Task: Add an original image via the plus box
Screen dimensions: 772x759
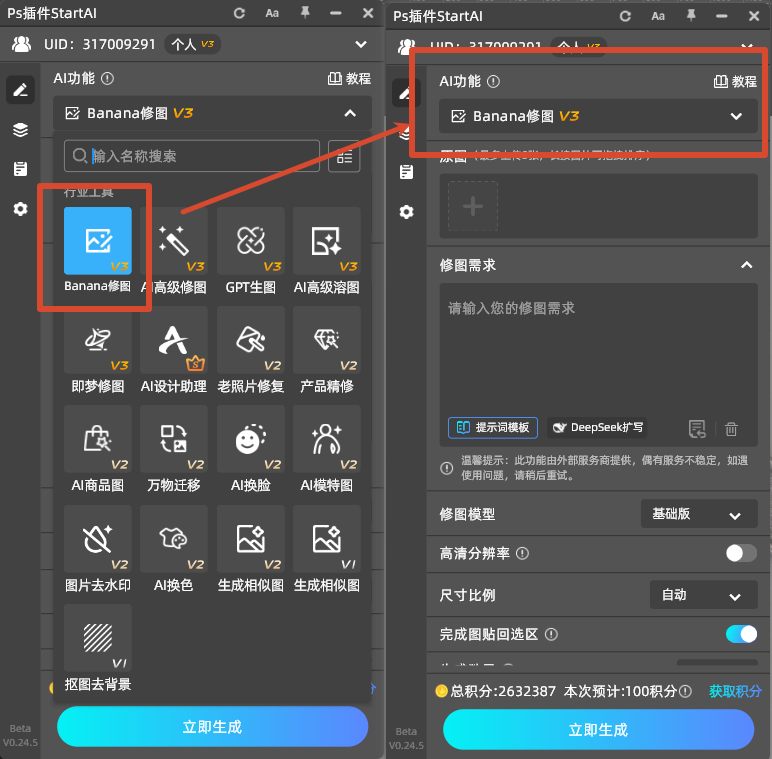Action: (473, 206)
